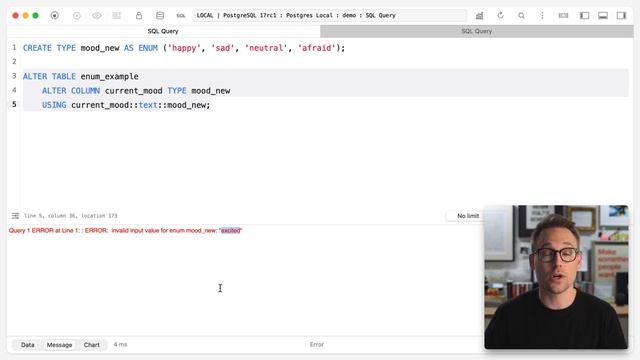Open the No limit dropdown
Image resolution: width=640 pixels, height=360 pixels.
click(x=468, y=216)
